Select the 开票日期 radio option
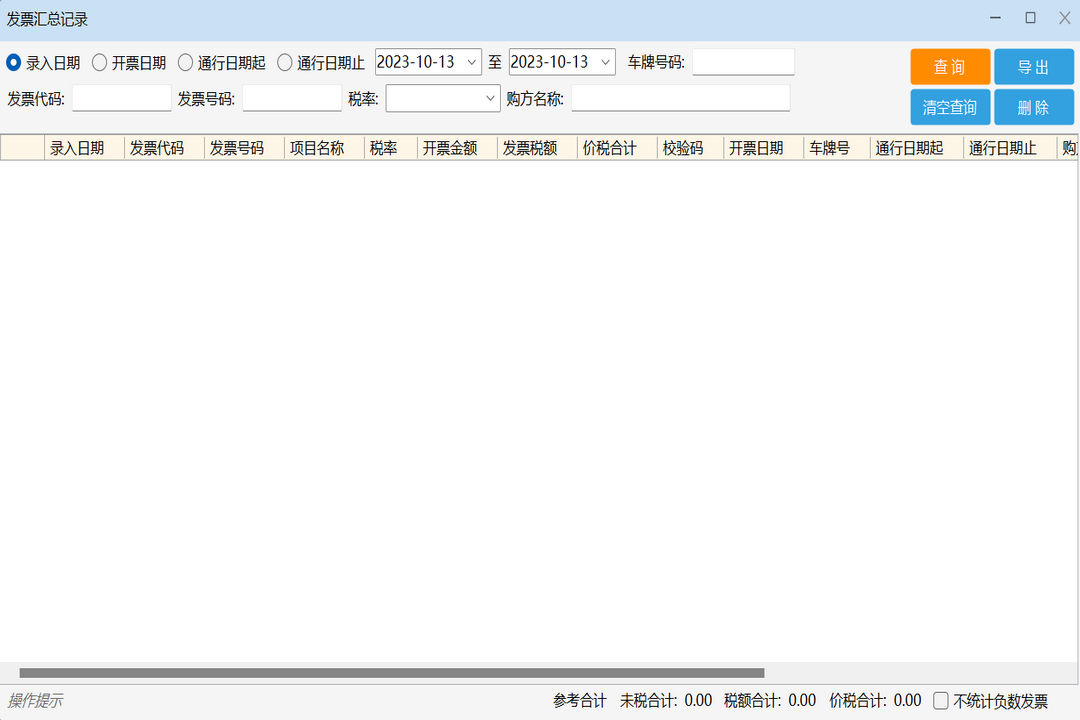The image size is (1080, 720). [x=99, y=61]
